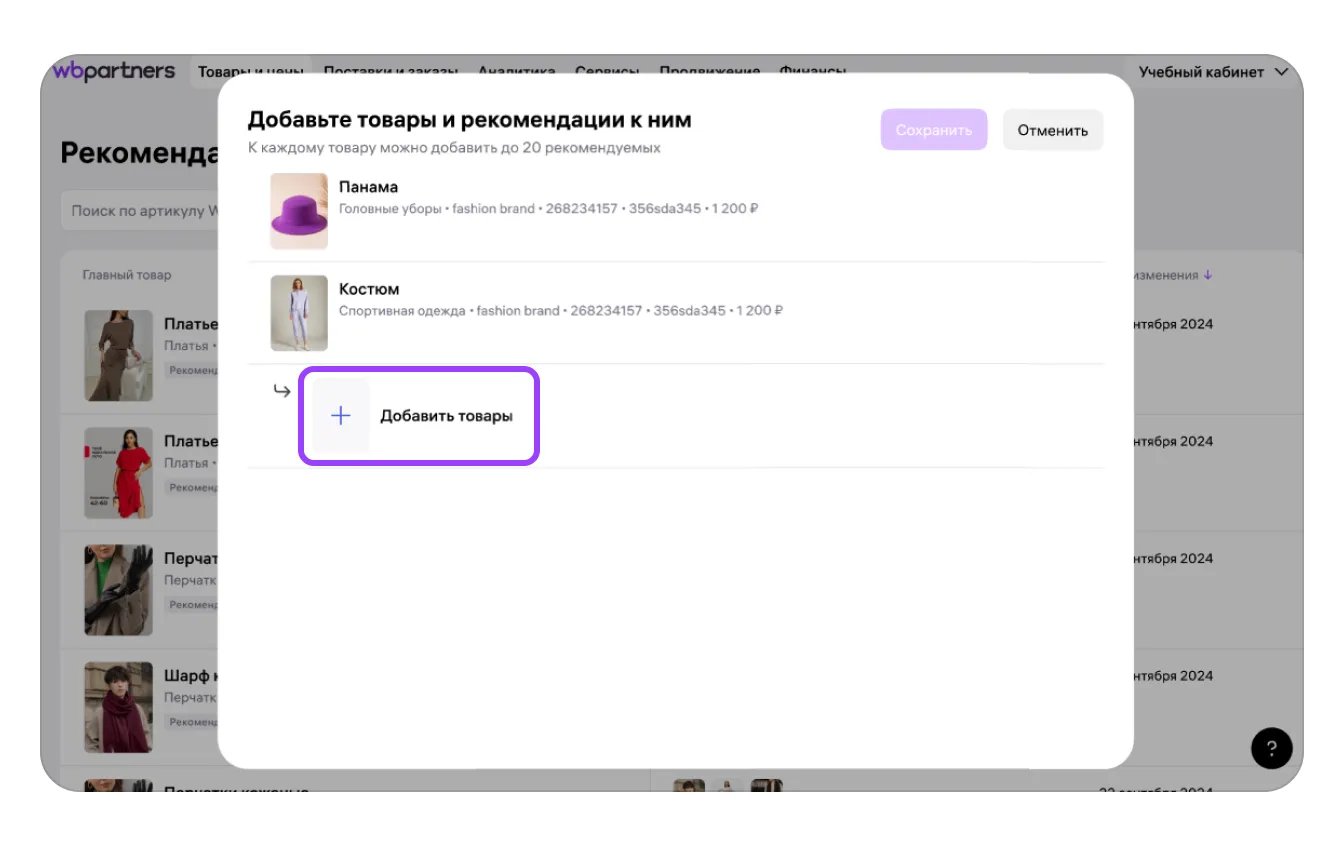
Task: Select the purple Панама hat thumbnail
Action: (299, 211)
